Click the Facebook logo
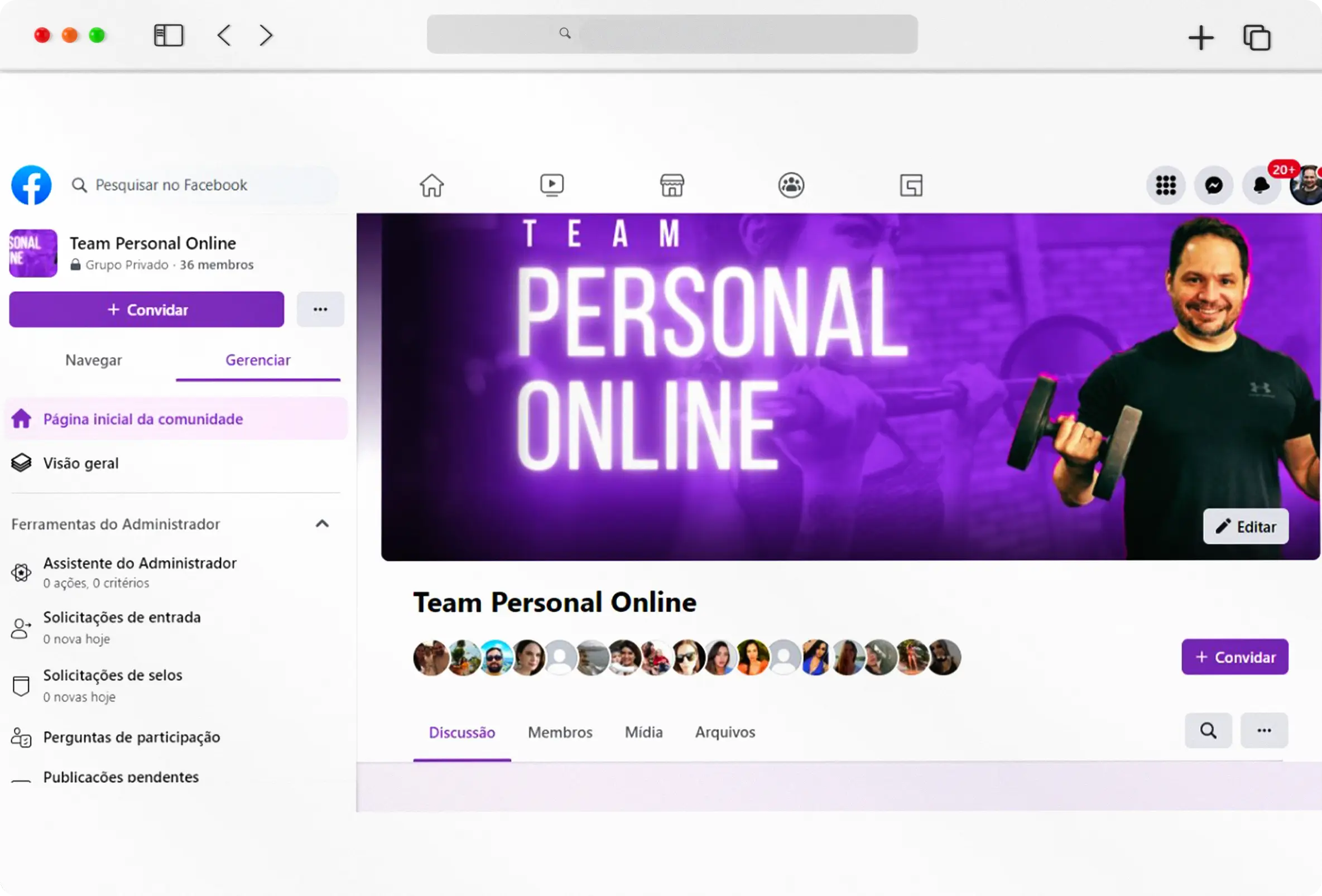Viewport: 1322px width, 896px height. point(31,185)
